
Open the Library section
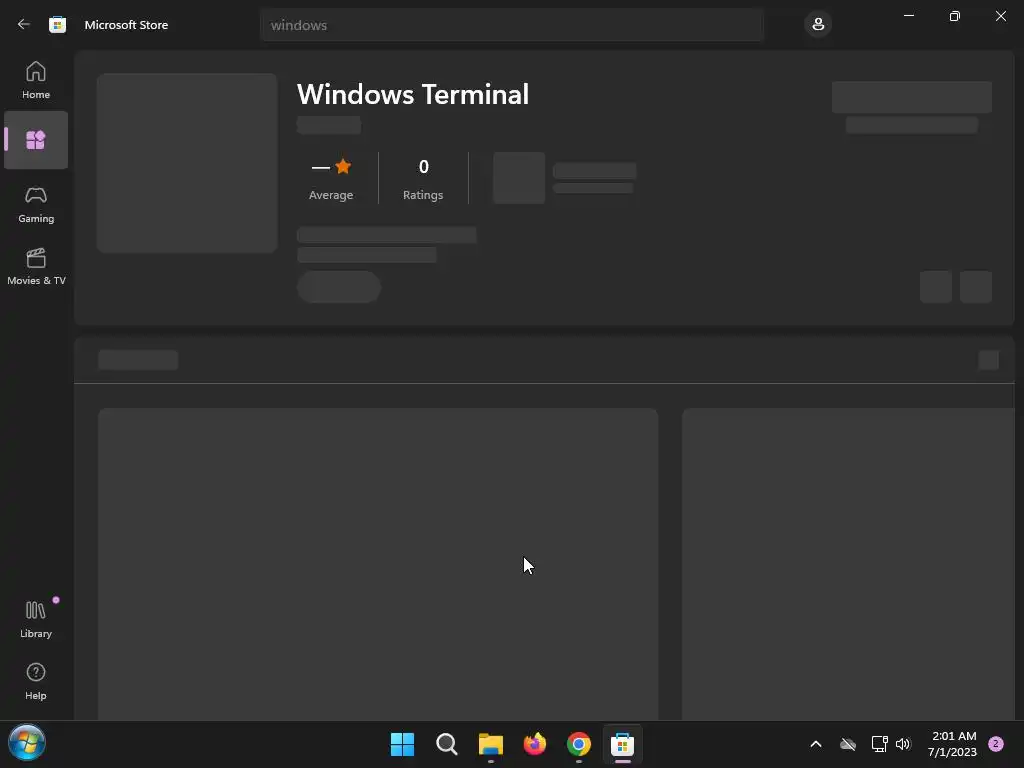pos(36,619)
